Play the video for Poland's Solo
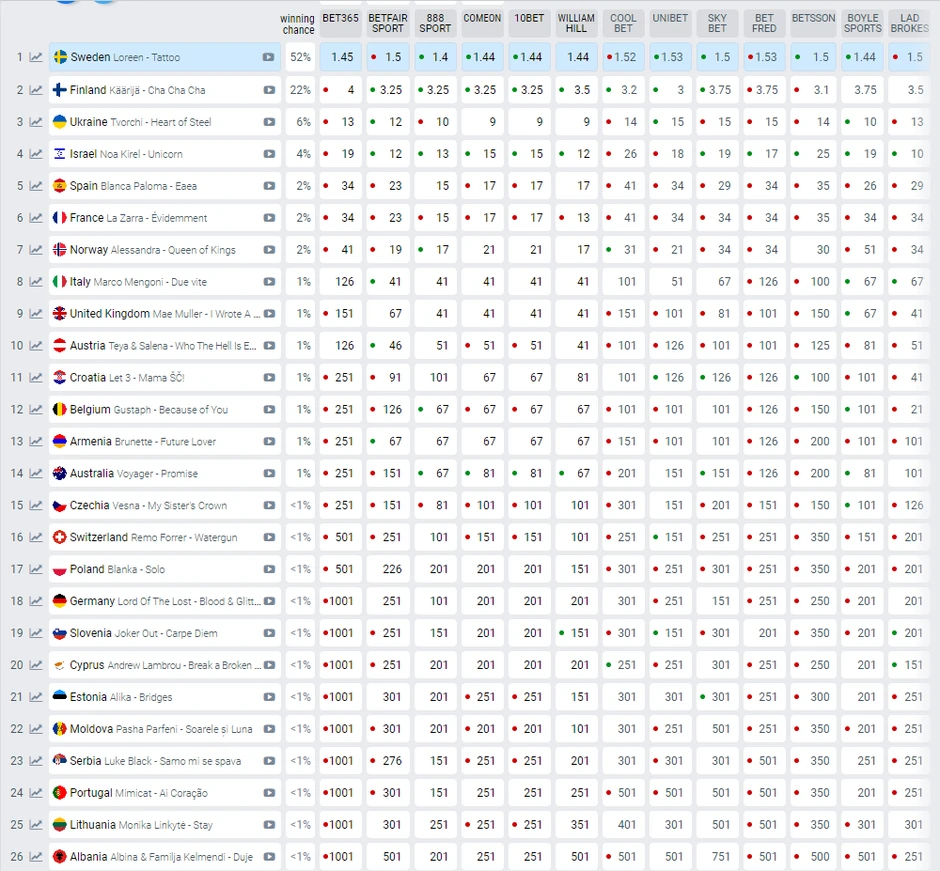Viewport: 940px width, 871px height. point(269,569)
